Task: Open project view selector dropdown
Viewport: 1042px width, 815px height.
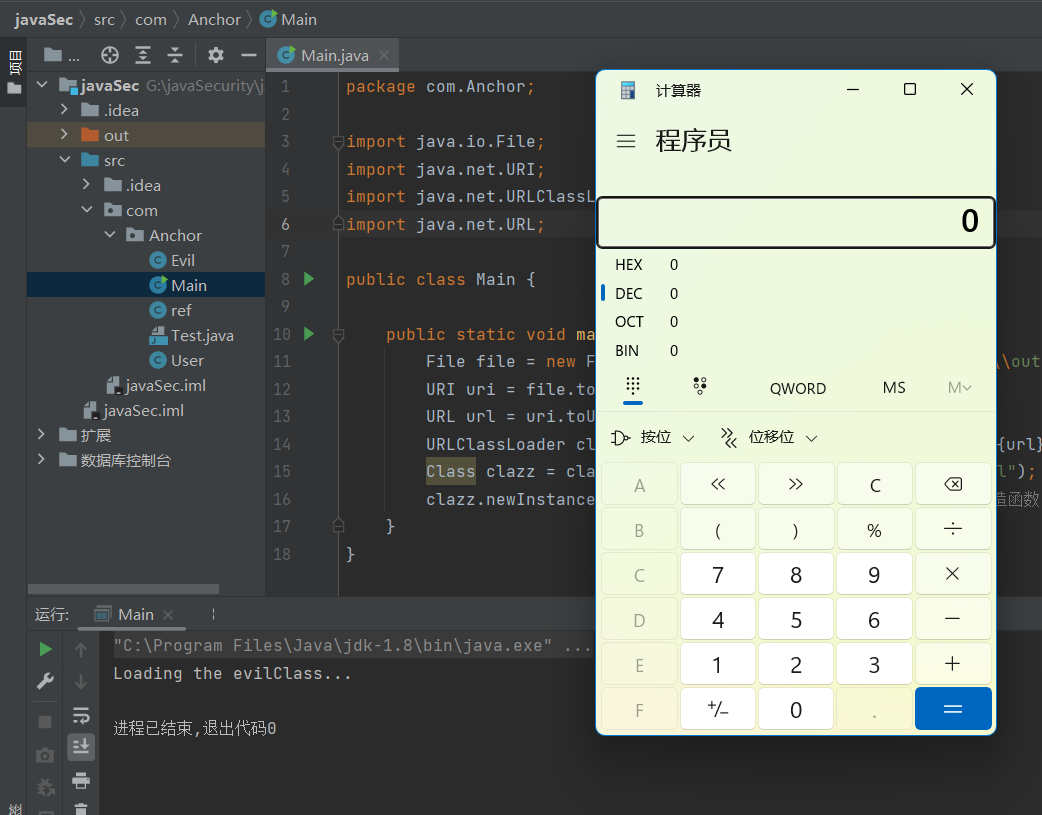Action: pos(61,55)
